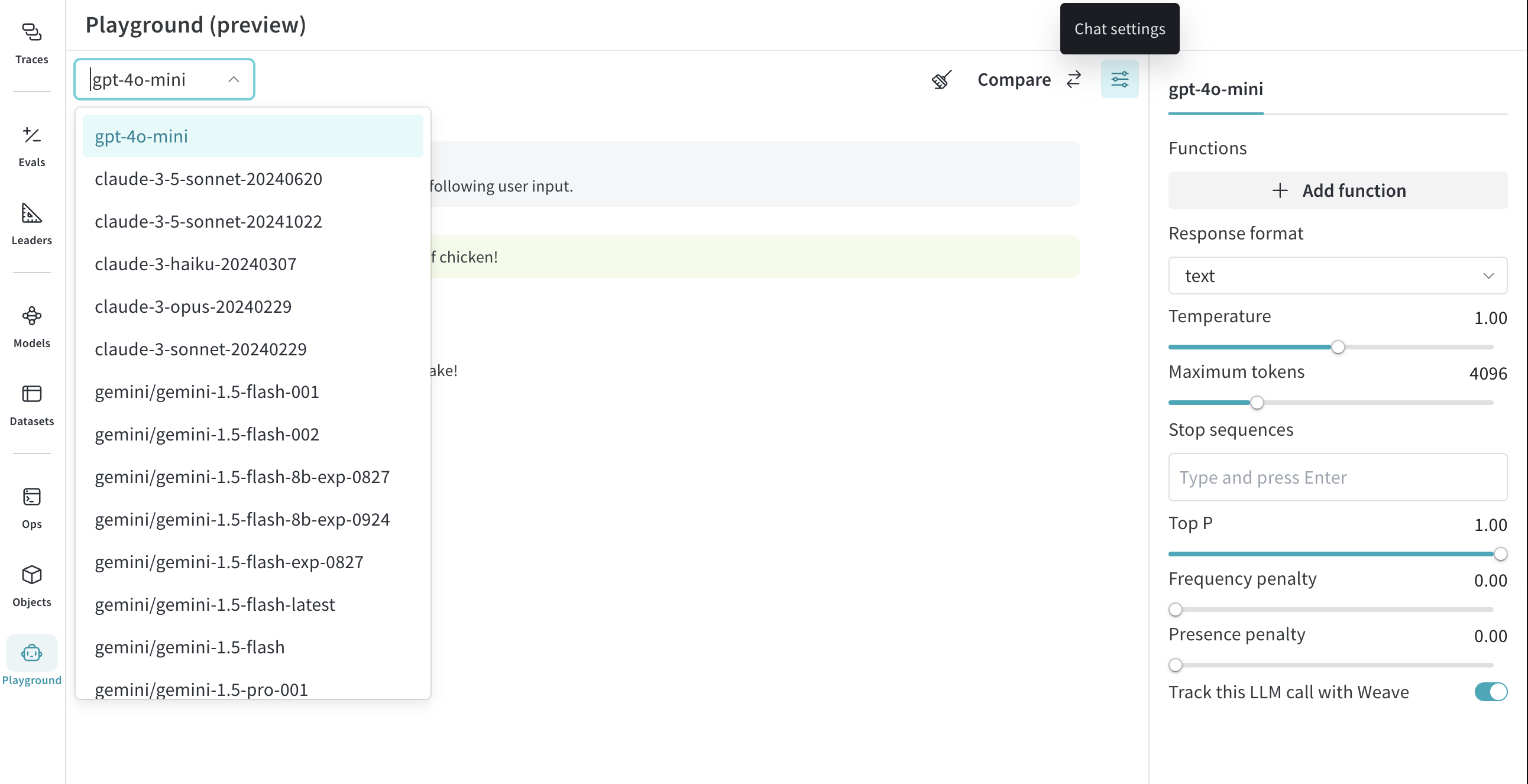Collapse the gpt-4o-mini model dropdown chevron
The height and width of the screenshot is (784, 1528).
[234, 79]
